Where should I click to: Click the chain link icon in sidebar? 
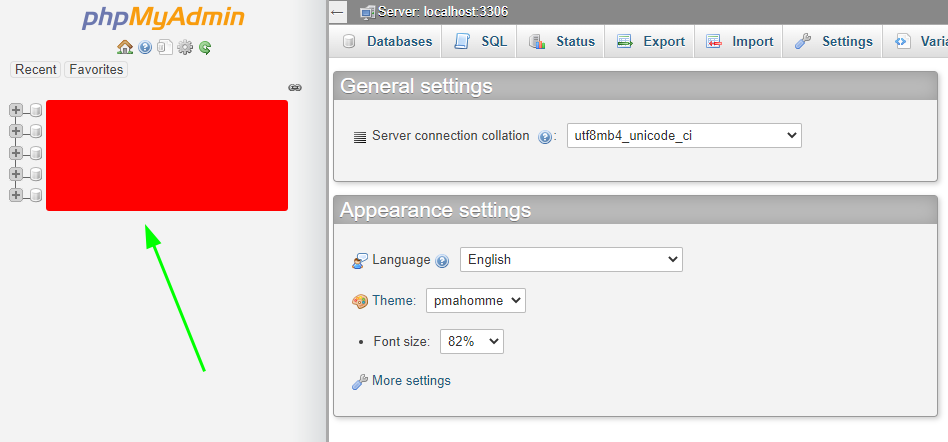click(x=295, y=88)
